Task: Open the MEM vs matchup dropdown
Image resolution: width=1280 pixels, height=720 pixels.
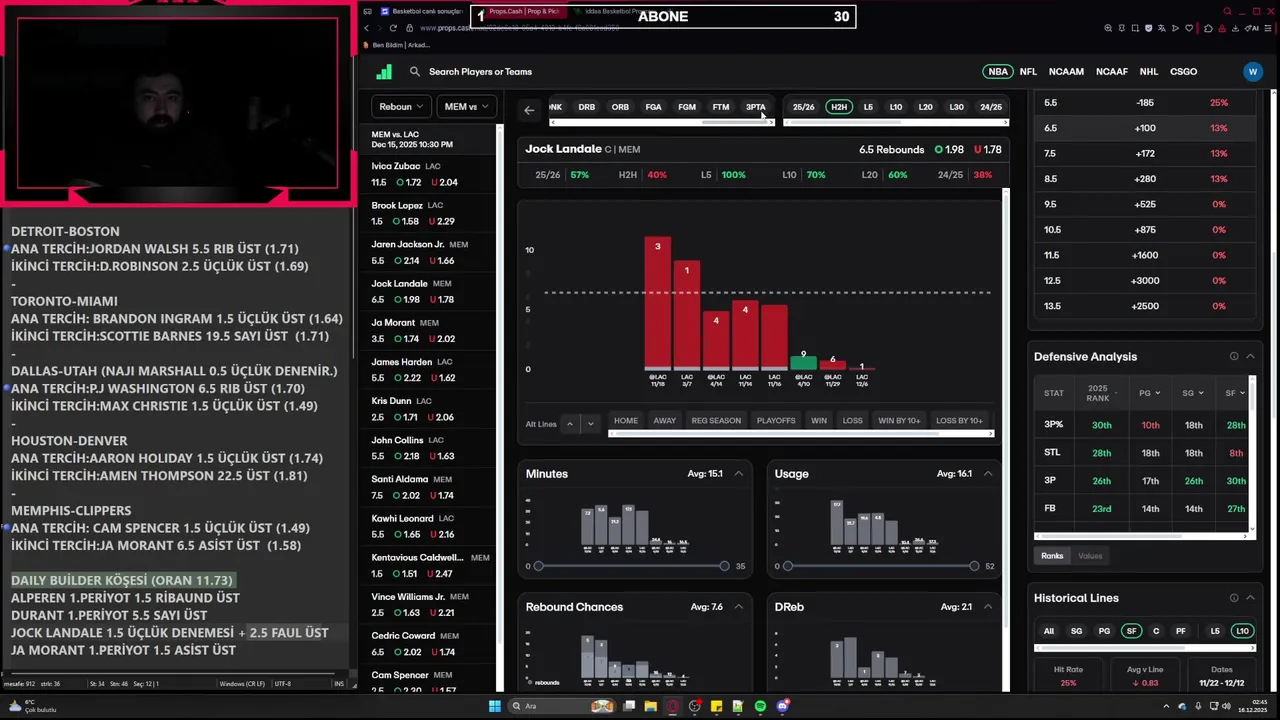Action: tap(466, 107)
